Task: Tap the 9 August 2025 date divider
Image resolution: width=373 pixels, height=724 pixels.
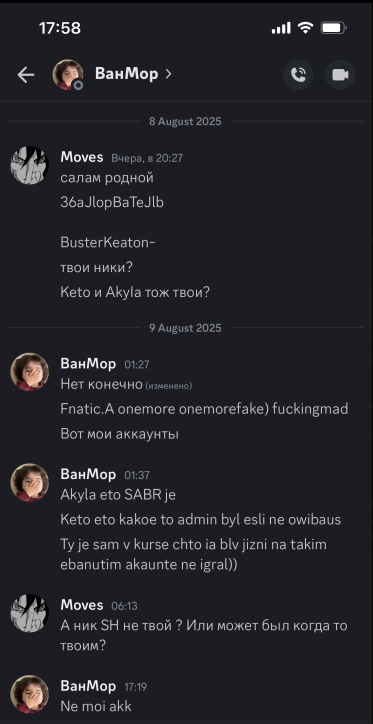Action: 185,328
